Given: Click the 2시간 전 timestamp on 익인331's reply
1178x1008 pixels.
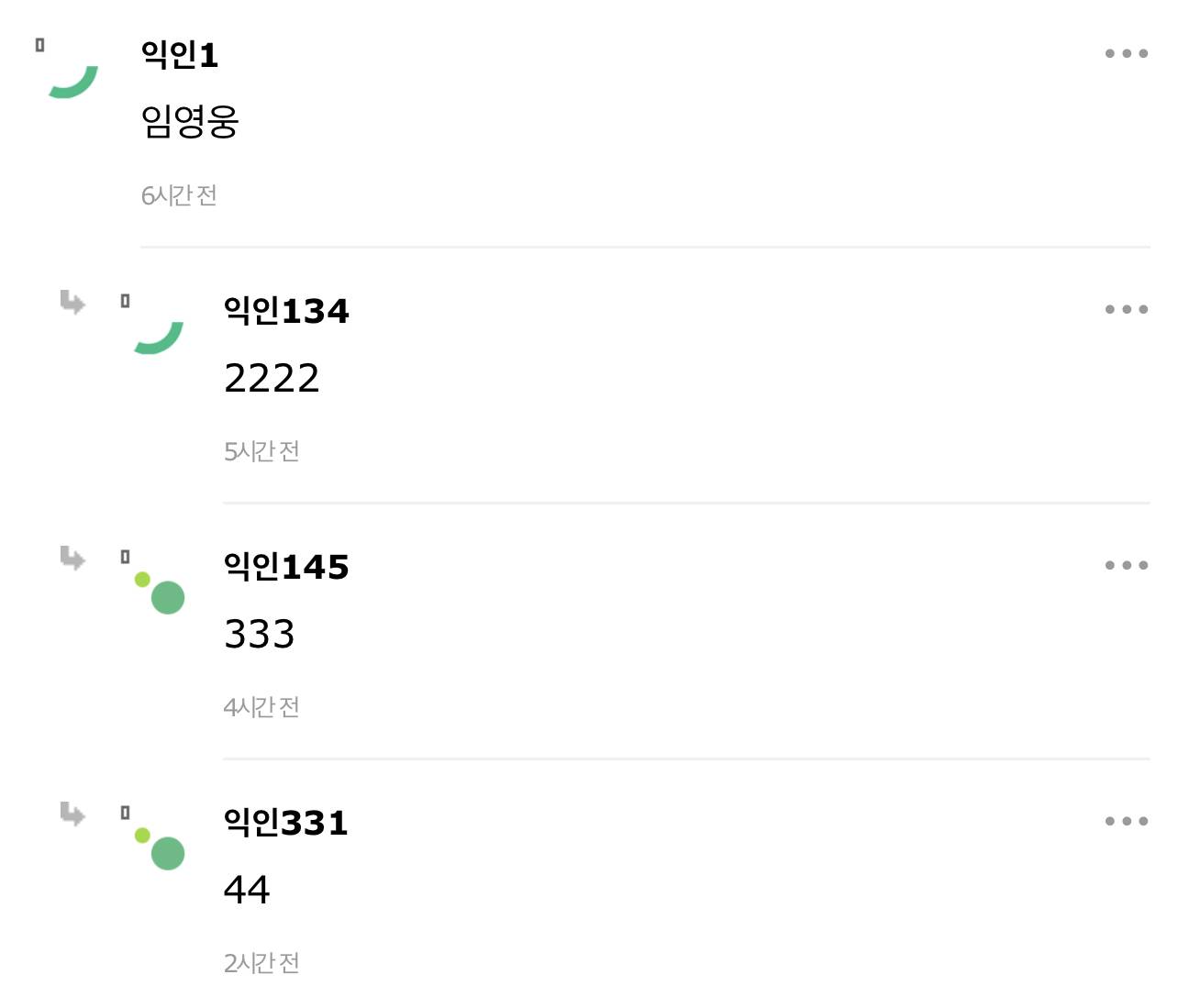Looking at the screenshot, I should click(261, 963).
